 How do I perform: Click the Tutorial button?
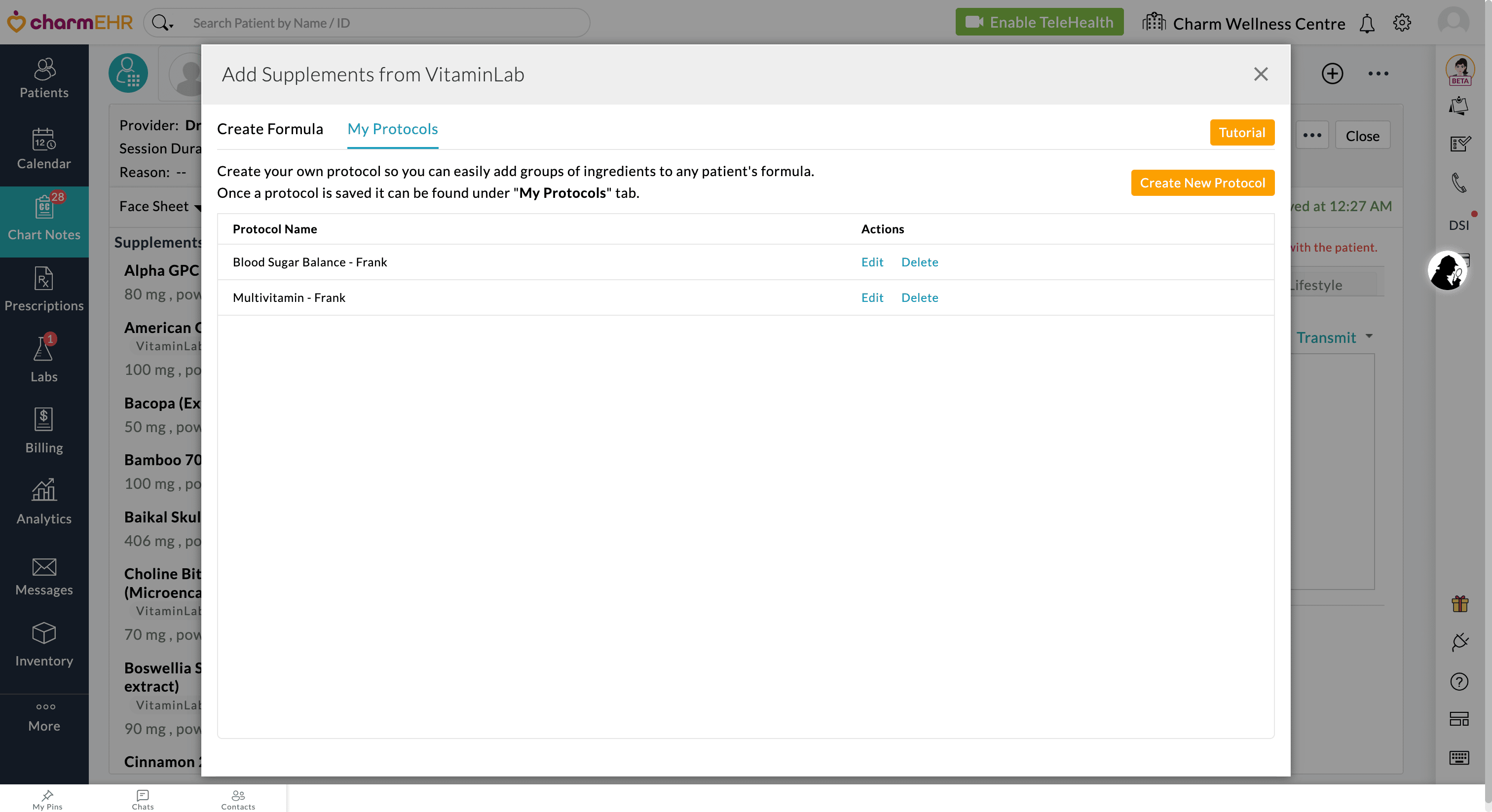[1242, 133]
